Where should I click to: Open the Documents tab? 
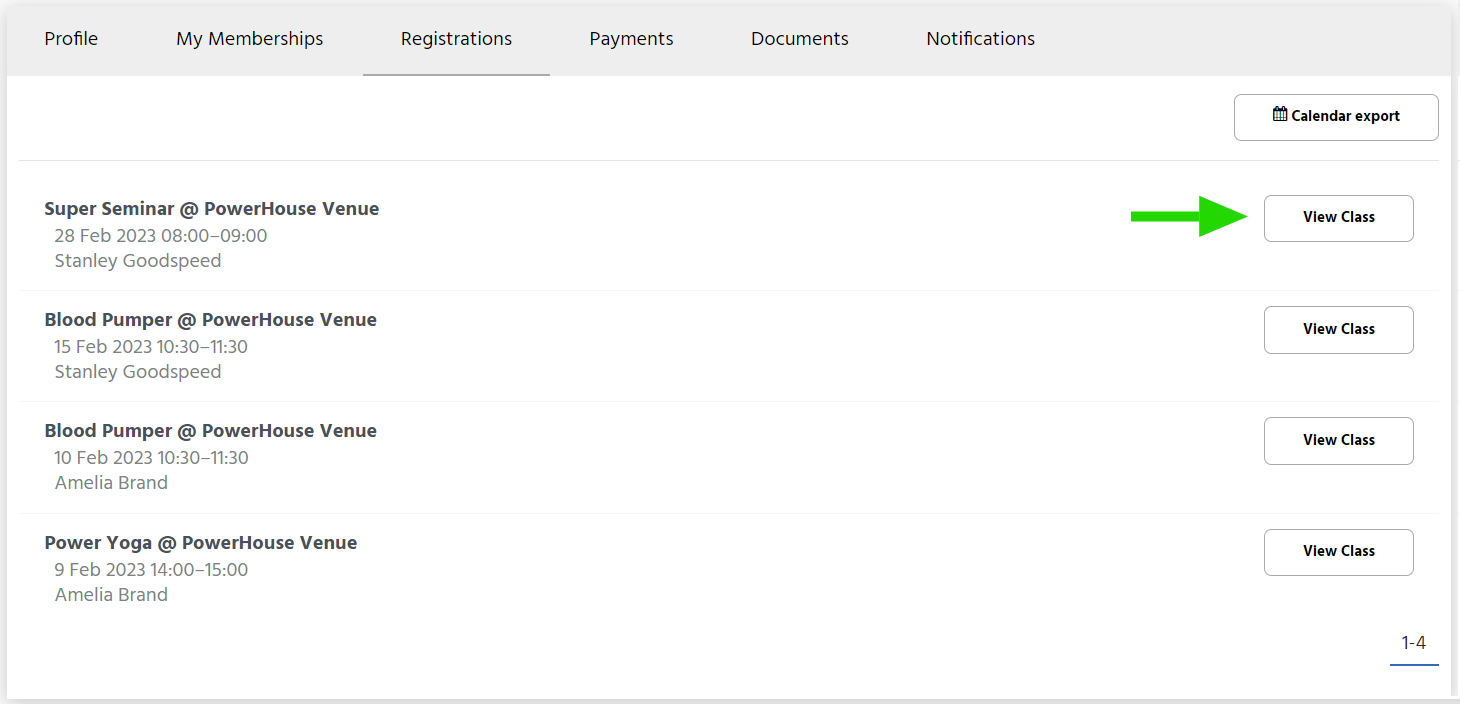799,39
